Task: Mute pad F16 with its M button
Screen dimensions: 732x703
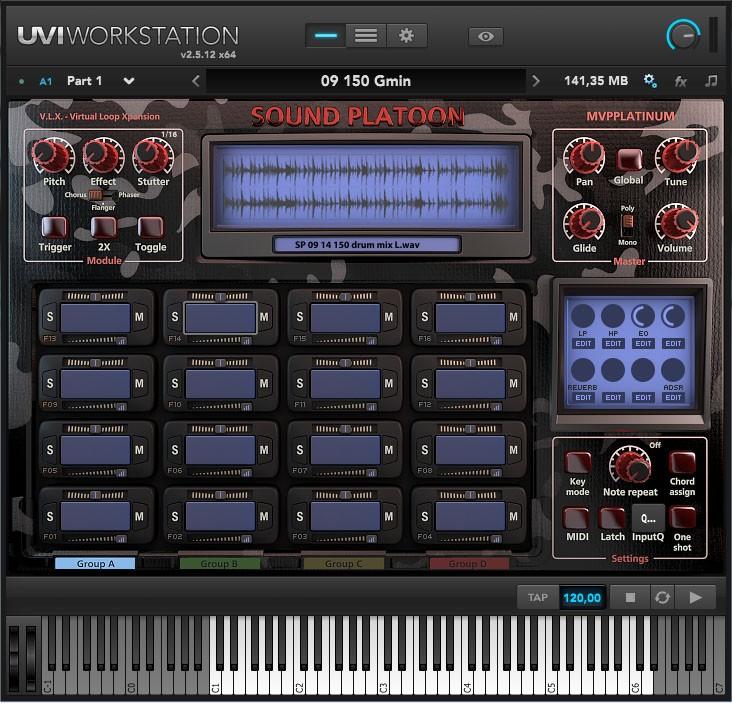Action: pyautogui.click(x=513, y=317)
